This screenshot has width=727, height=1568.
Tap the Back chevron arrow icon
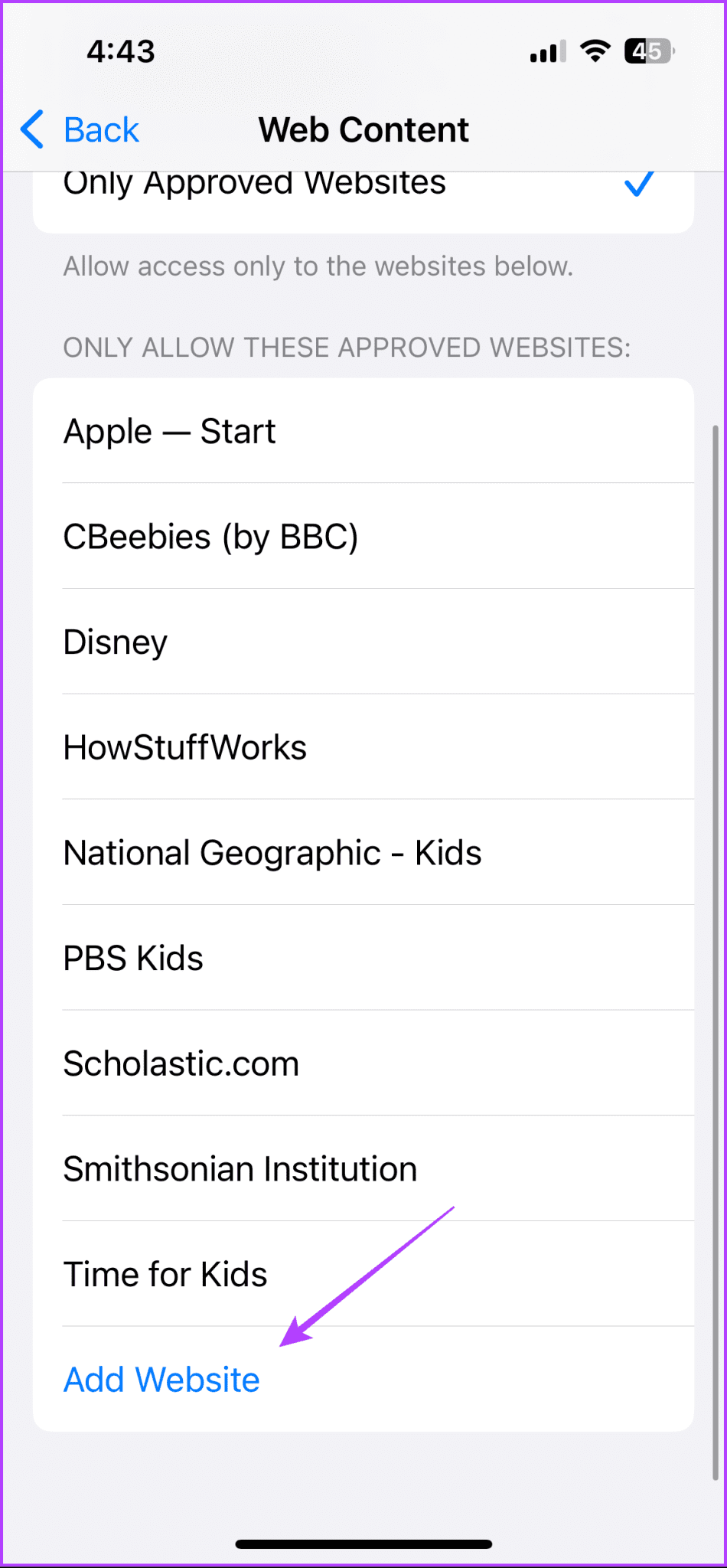33,129
